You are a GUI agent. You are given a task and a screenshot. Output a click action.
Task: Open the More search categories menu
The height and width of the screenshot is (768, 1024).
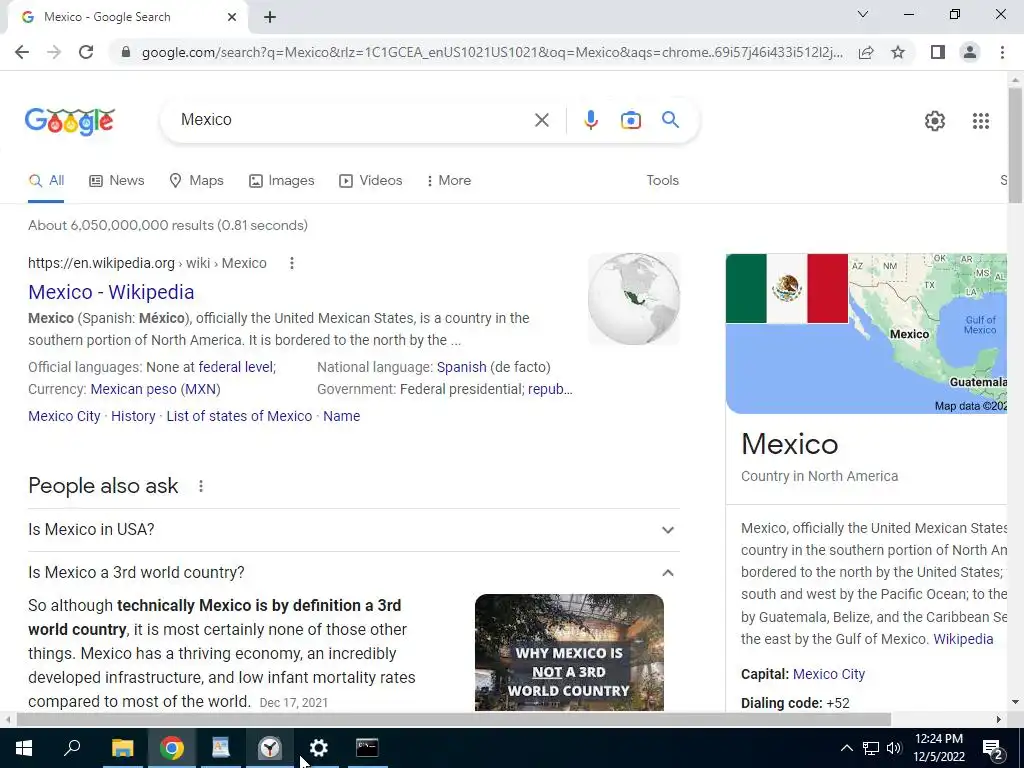449,181
